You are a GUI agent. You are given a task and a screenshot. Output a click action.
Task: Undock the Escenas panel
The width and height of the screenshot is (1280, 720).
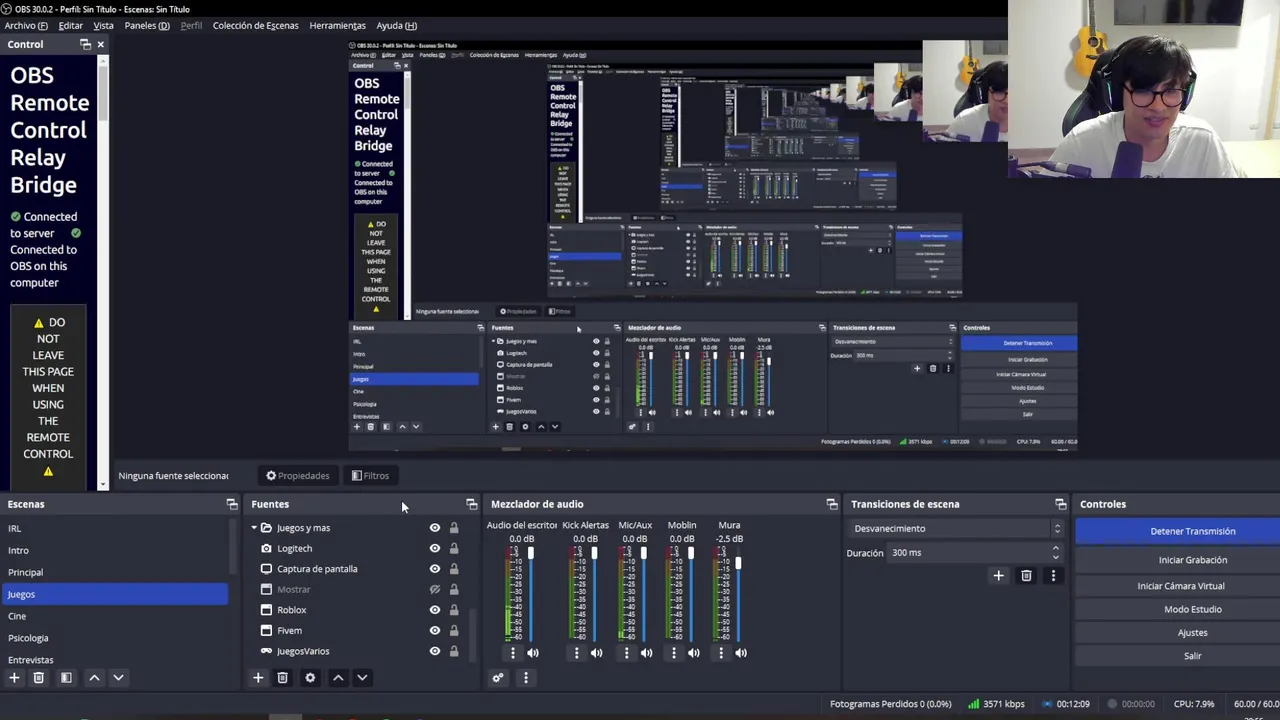tap(232, 504)
